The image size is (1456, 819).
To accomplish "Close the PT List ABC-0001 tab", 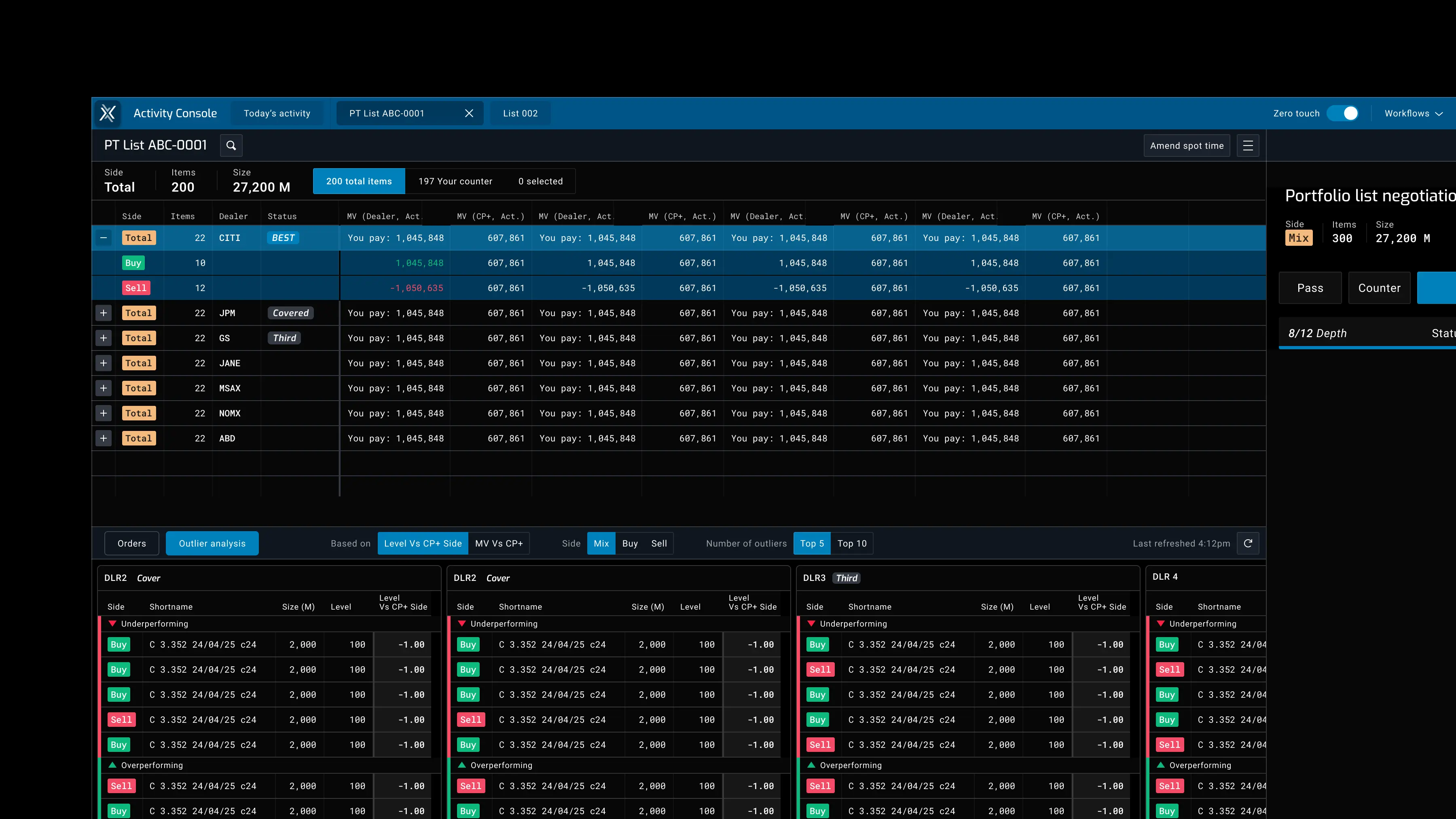I will click(x=469, y=113).
